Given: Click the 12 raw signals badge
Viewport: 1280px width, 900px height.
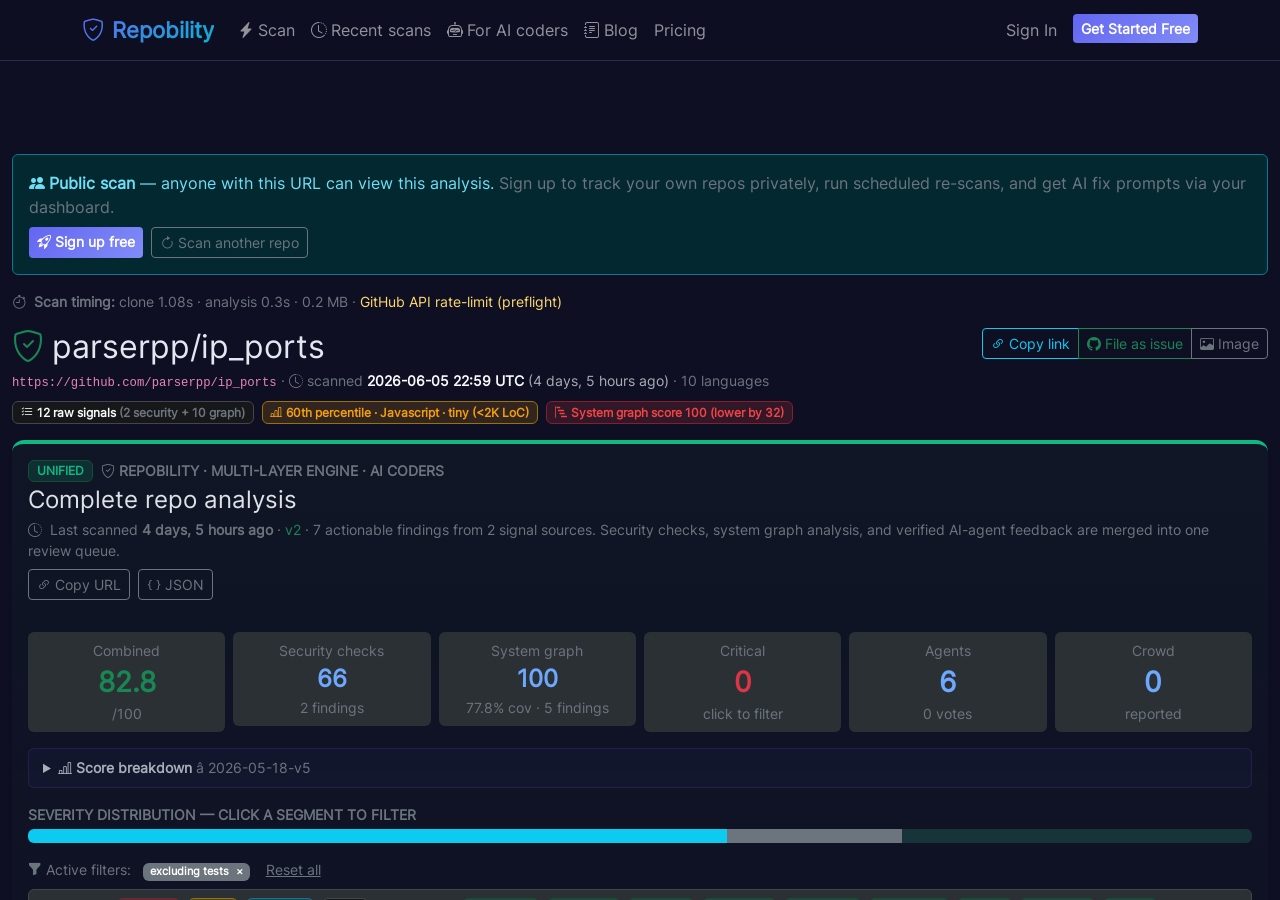Looking at the screenshot, I should (133, 412).
